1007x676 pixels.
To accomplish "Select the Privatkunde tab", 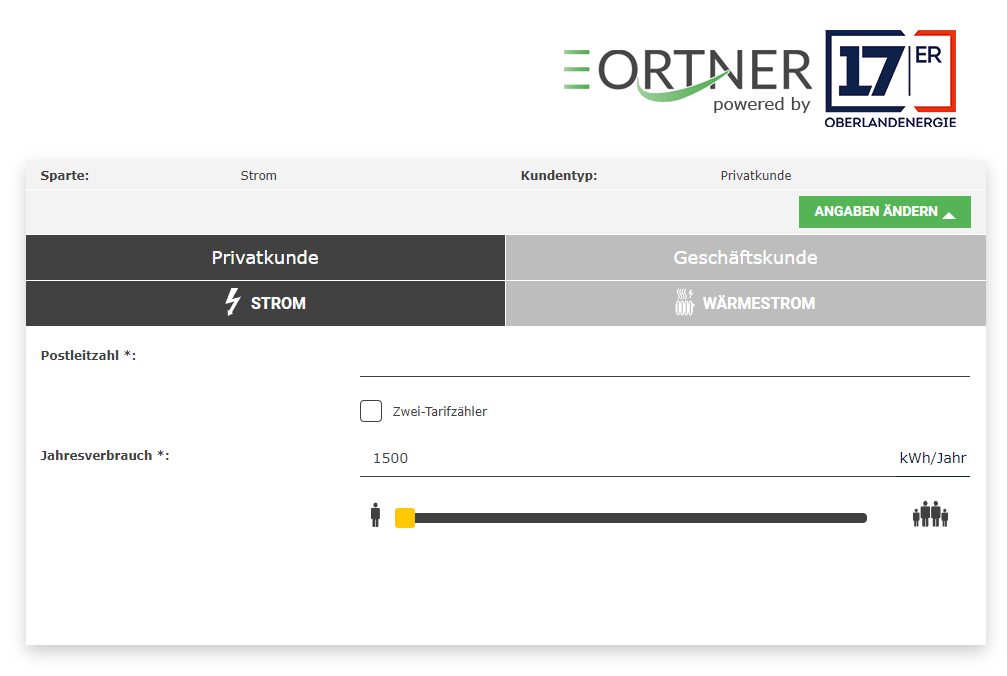I will pos(265,258).
